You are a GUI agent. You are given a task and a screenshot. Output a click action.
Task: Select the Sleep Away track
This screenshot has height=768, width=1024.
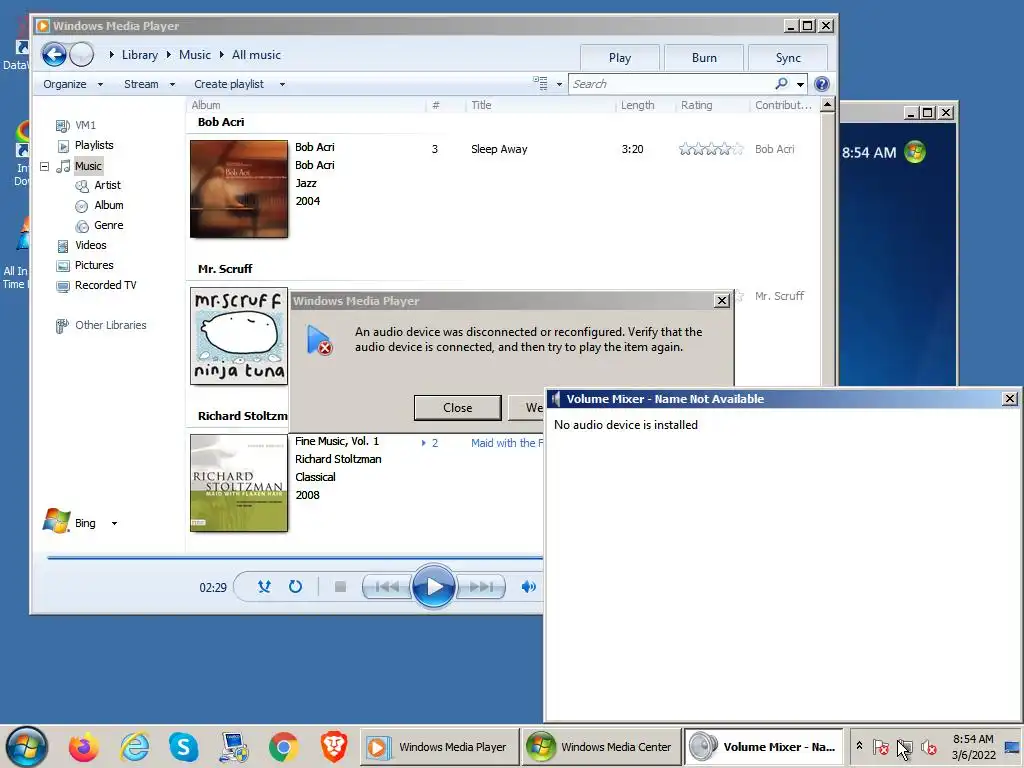(499, 149)
